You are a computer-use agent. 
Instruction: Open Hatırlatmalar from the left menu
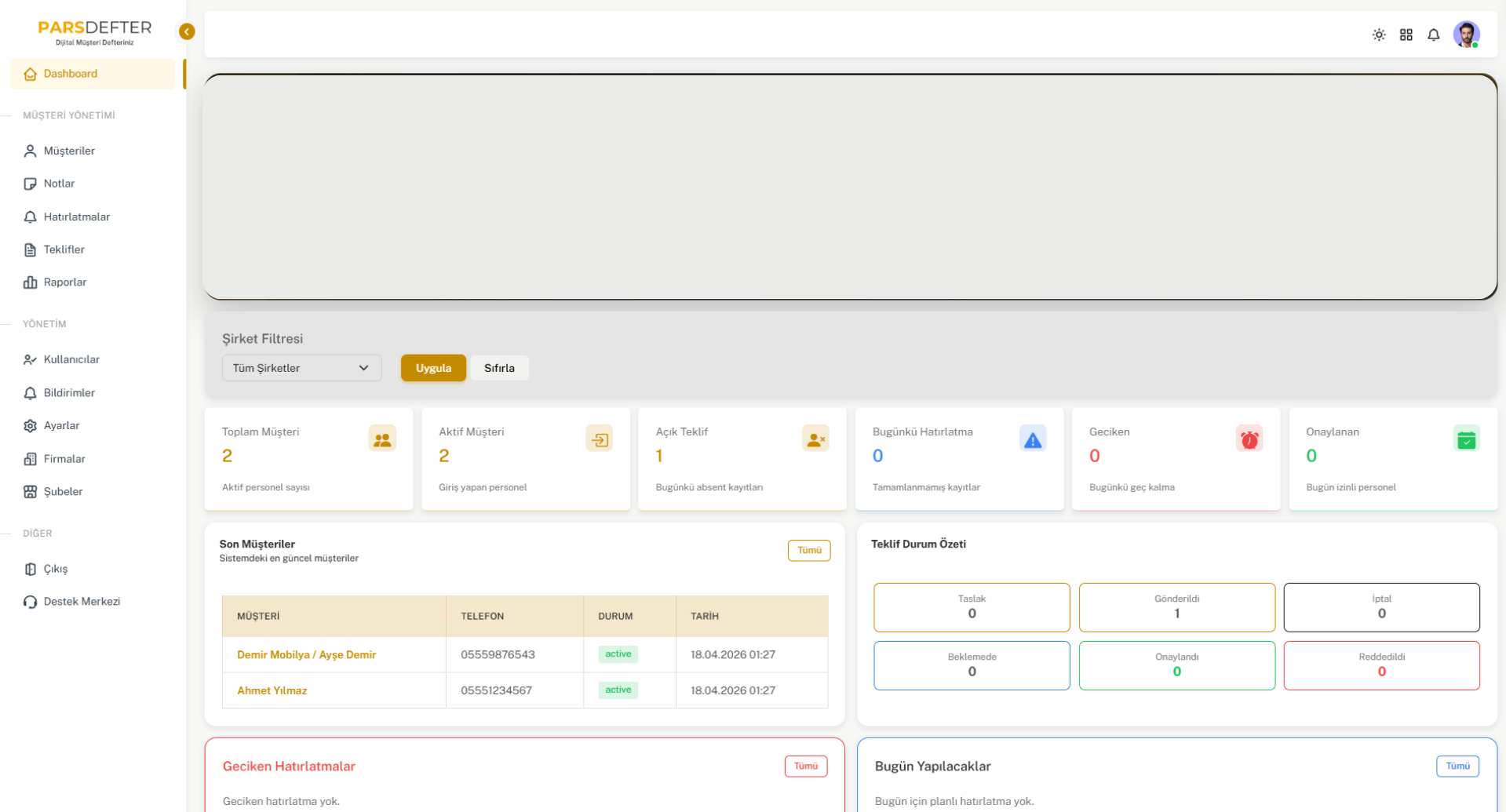[76, 217]
